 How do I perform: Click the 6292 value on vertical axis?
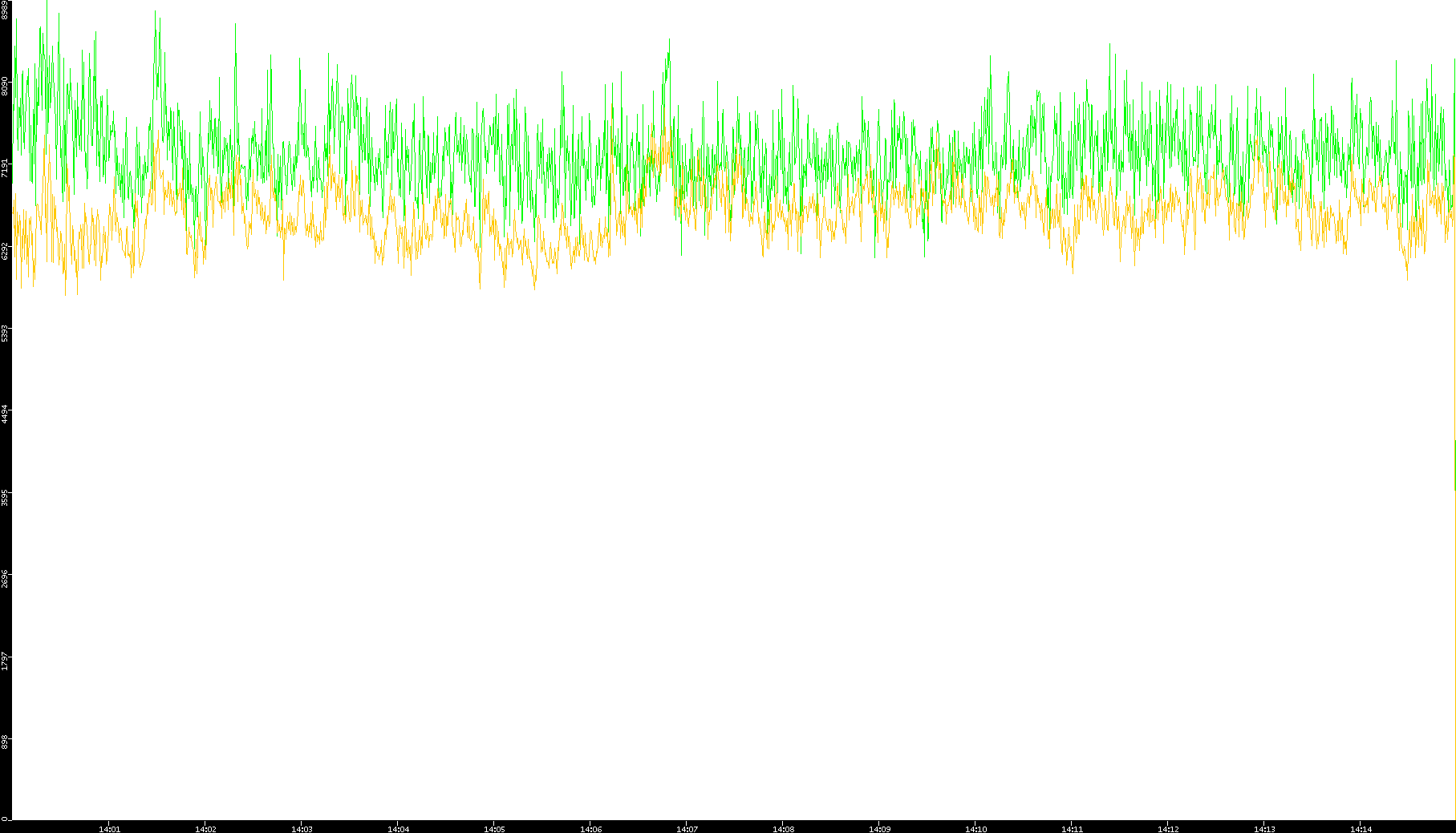[6, 250]
